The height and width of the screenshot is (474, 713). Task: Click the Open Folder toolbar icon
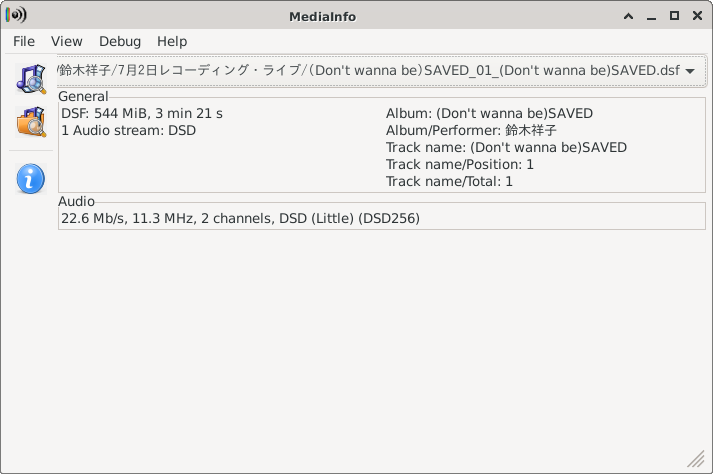point(30,122)
